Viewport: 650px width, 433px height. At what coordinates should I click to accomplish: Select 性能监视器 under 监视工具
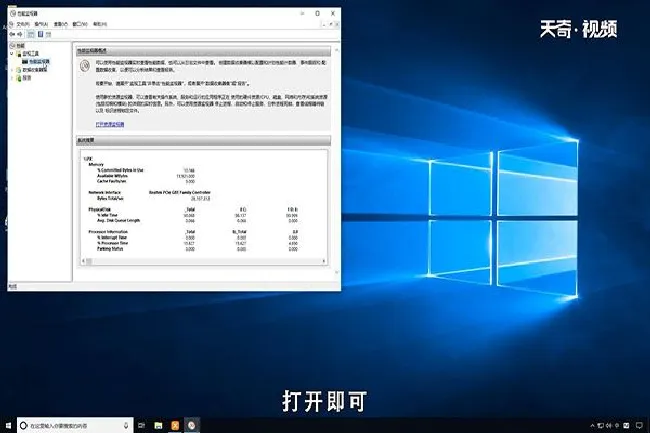36,61
